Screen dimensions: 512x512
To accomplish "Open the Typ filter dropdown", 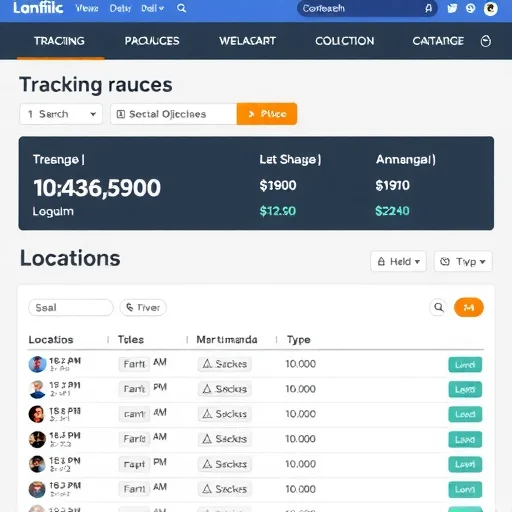I will [x=463, y=261].
